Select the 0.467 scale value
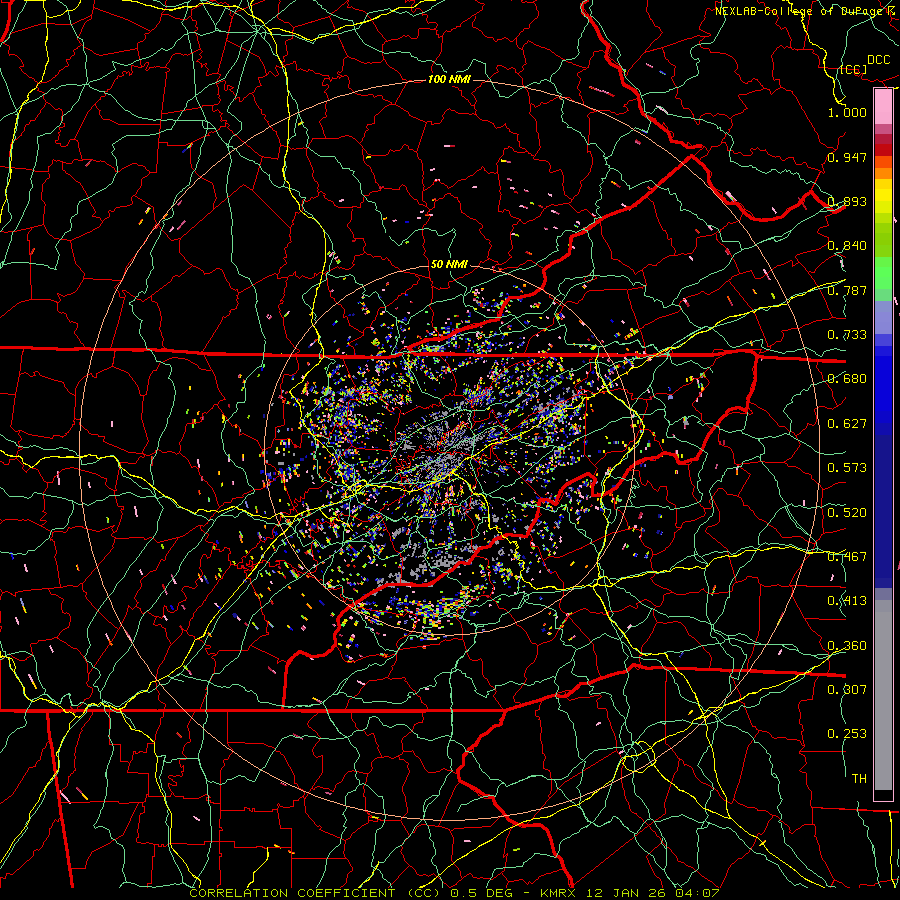This screenshot has height=900, width=900. [847, 557]
